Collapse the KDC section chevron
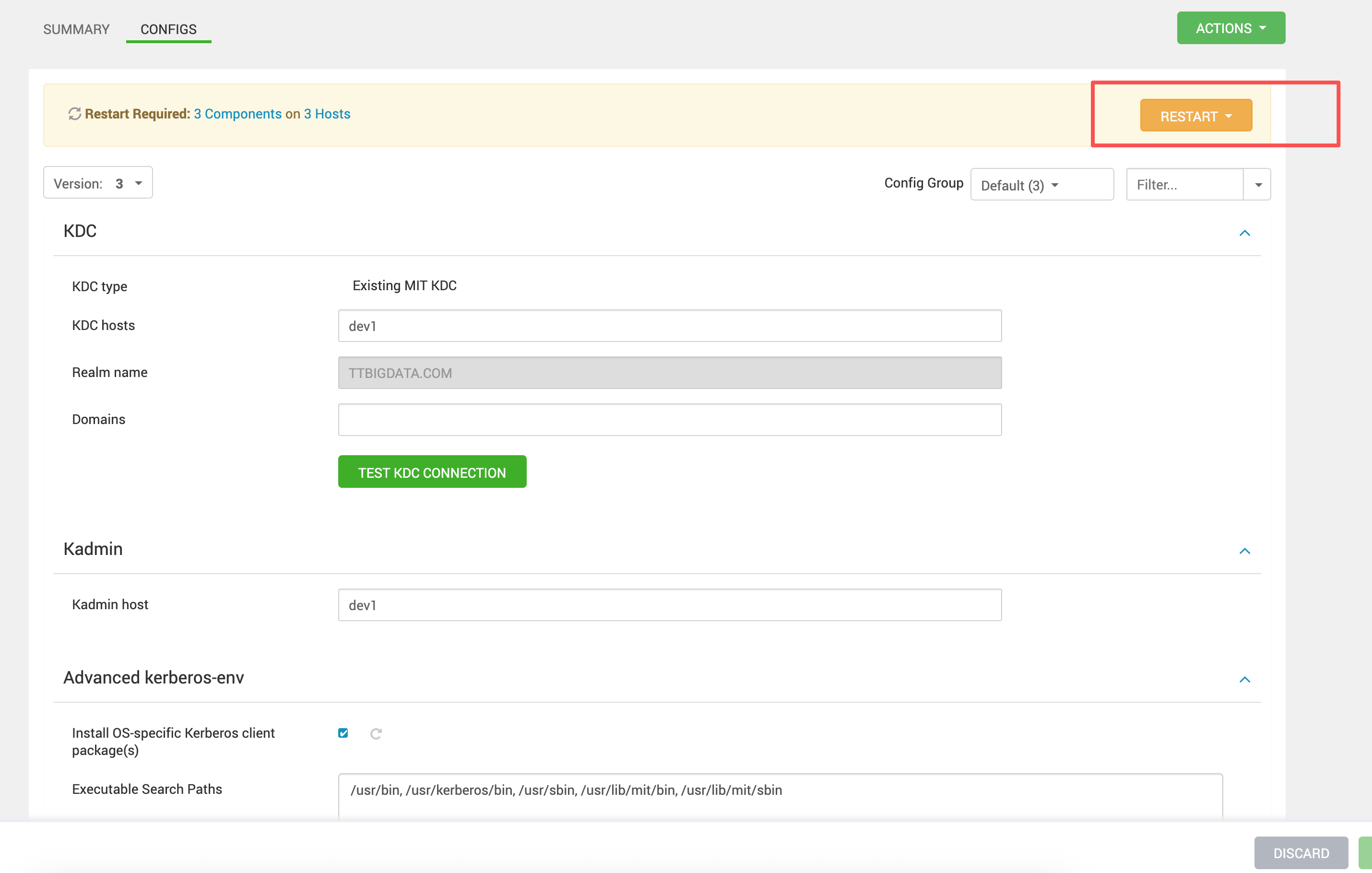The height and width of the screenshot is (873, 1372). click(1244, 233)
